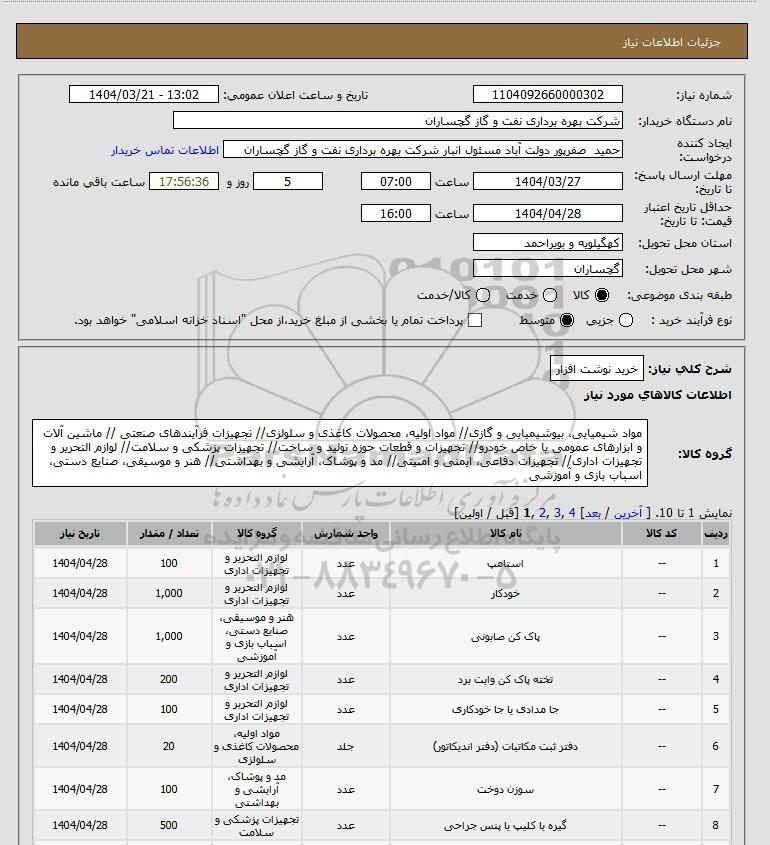Click the deadline hour field 07:00
770x845 pixels.
tap(396, 182)
